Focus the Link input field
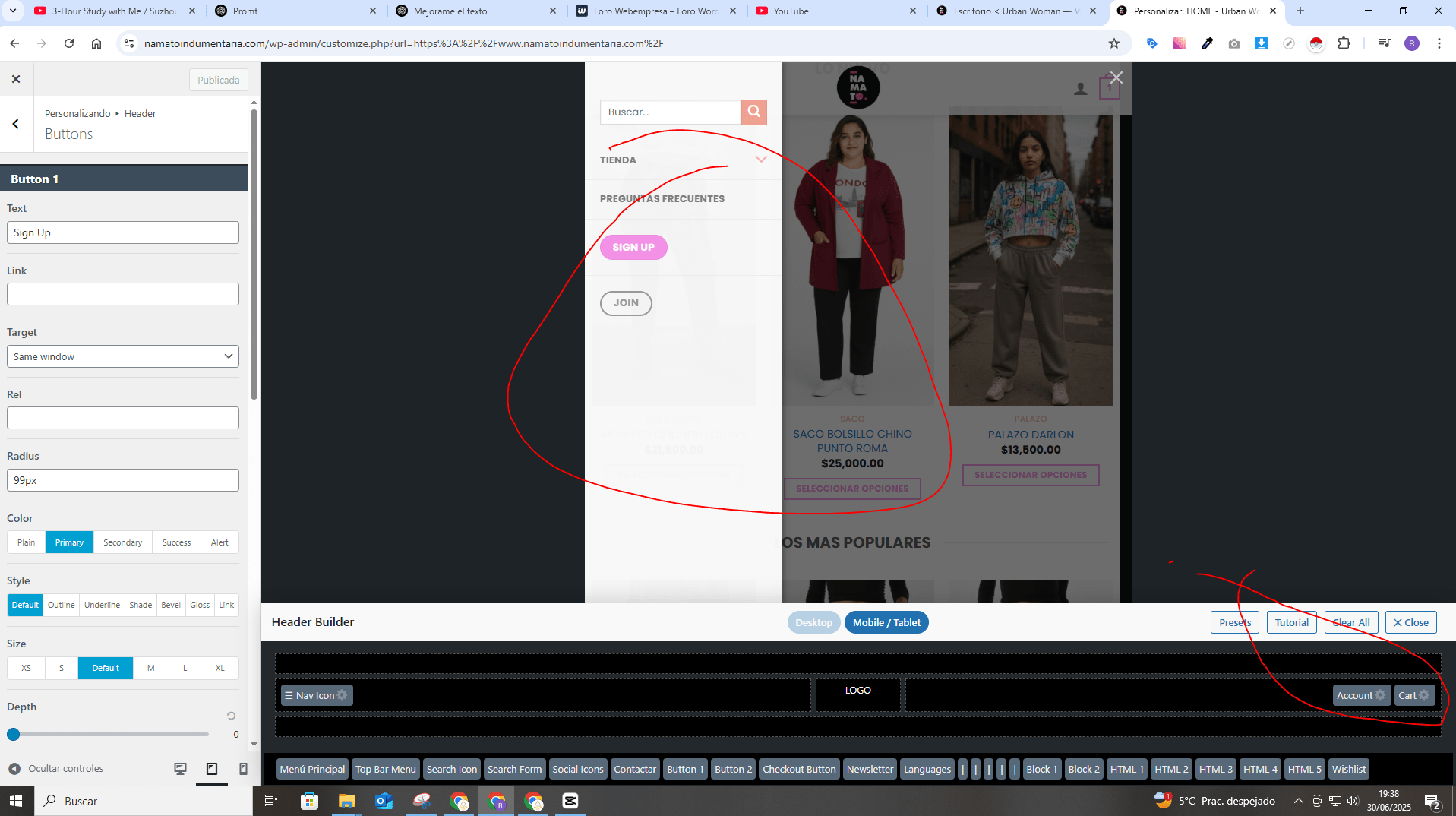 [123, 294]
